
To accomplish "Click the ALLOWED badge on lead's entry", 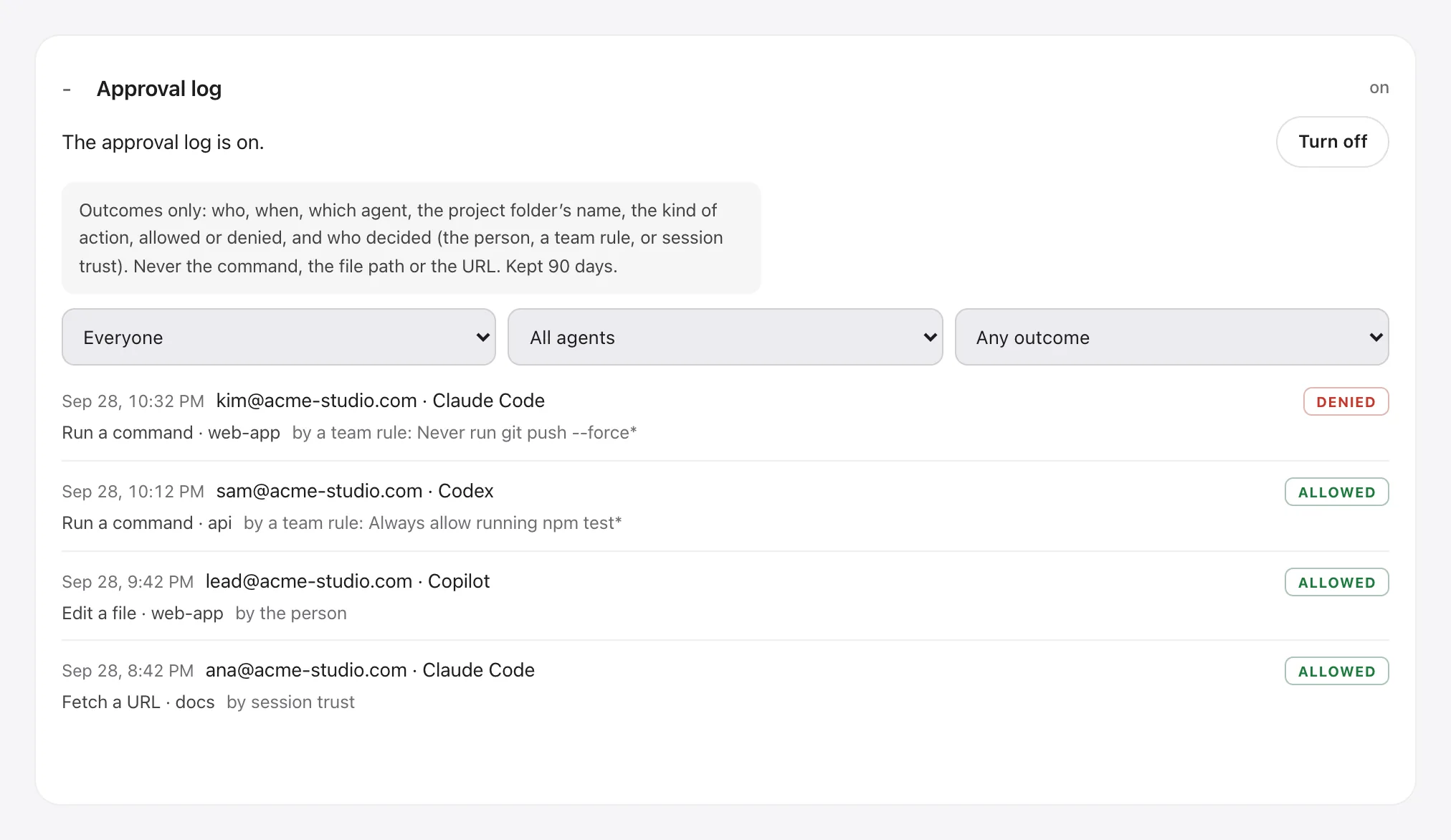I will tap(1336, 582).
